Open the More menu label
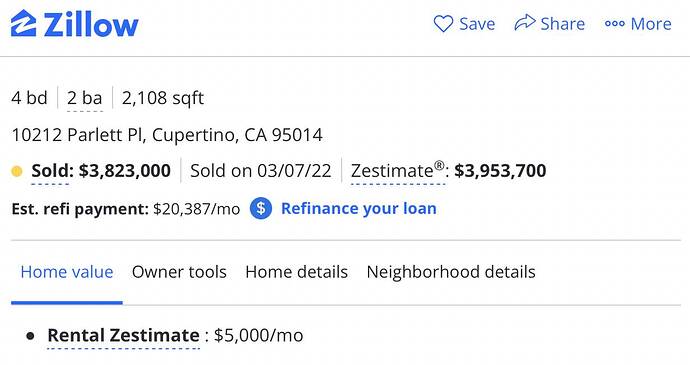The image size is (690, 365). pos(651,24)
